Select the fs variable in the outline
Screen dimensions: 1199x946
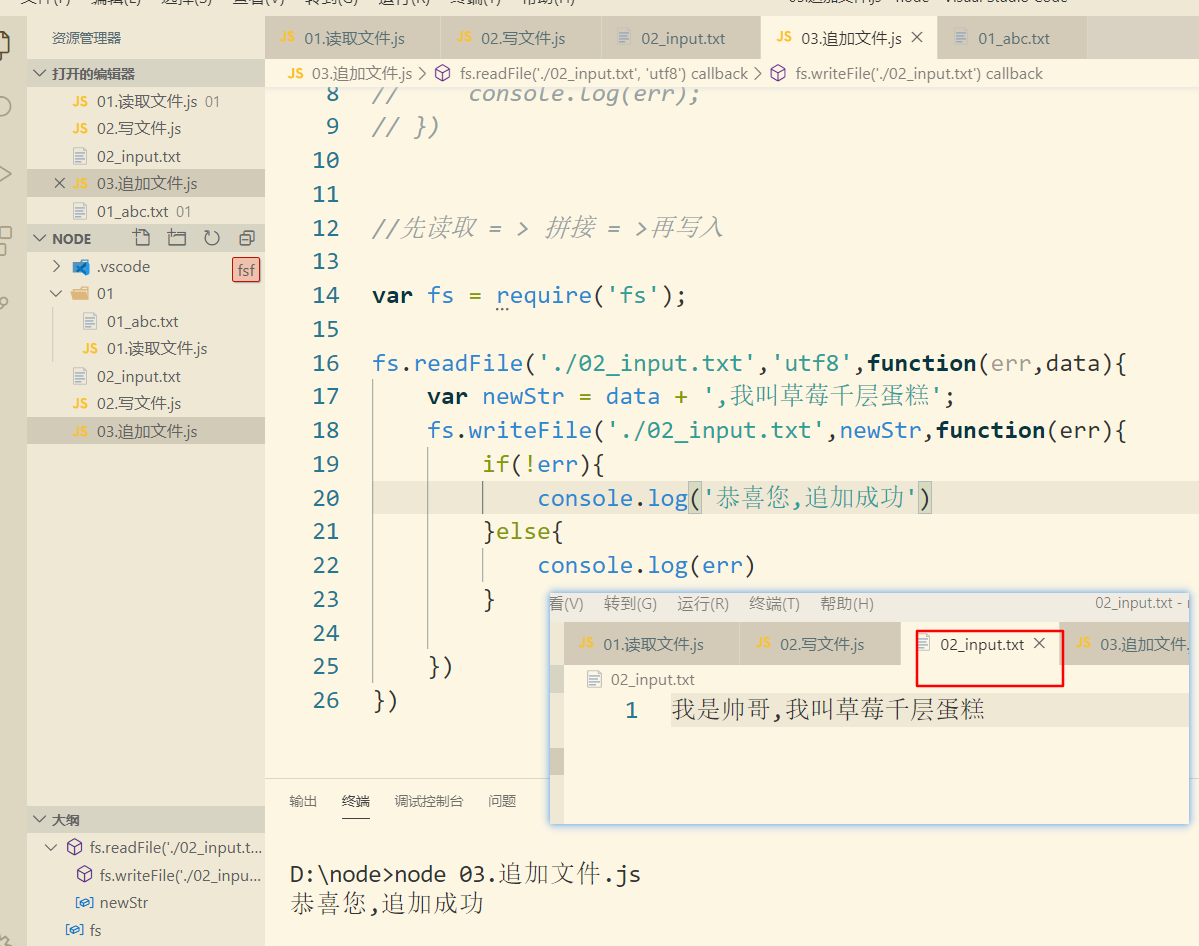[x=145, y=930]
